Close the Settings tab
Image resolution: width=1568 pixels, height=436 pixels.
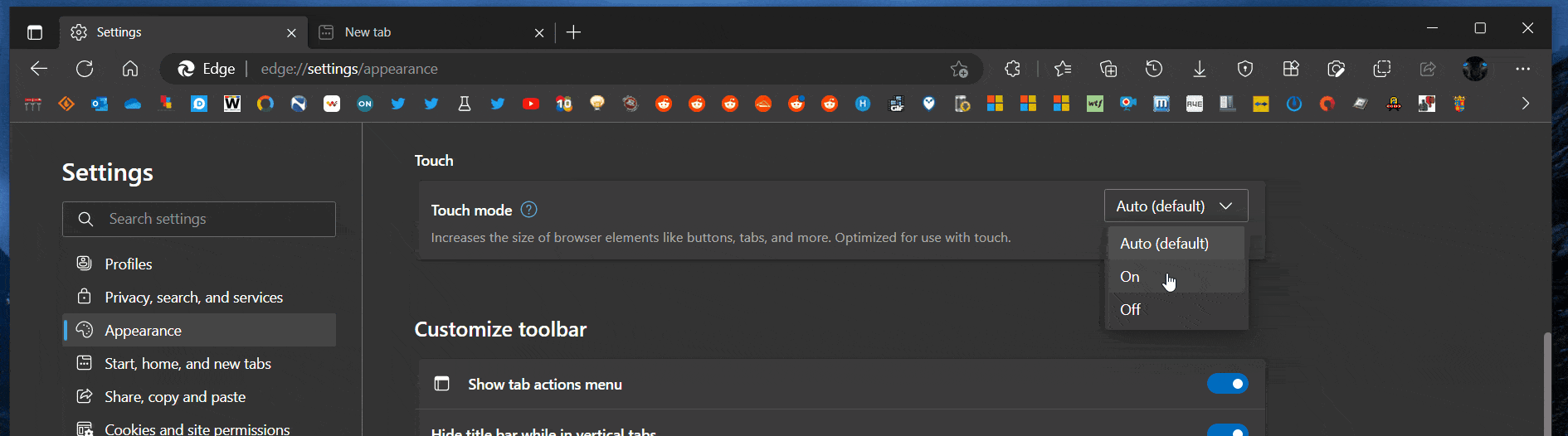[x=291, y=33]
